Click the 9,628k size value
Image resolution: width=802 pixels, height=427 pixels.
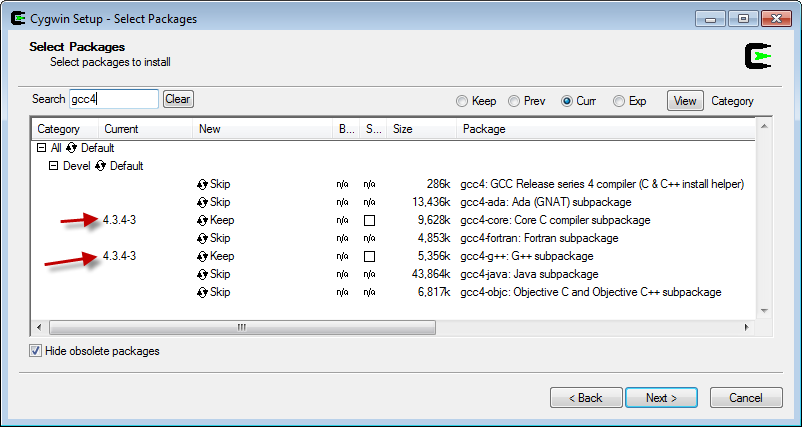[x=434, y=220]
